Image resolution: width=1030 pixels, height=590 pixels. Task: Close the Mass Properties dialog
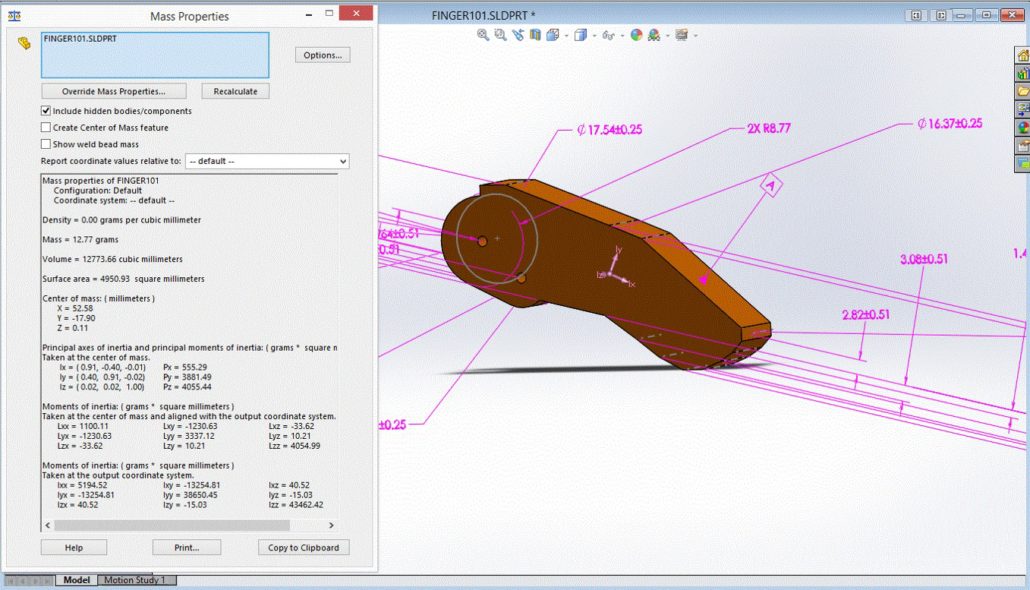coord(356,13)
